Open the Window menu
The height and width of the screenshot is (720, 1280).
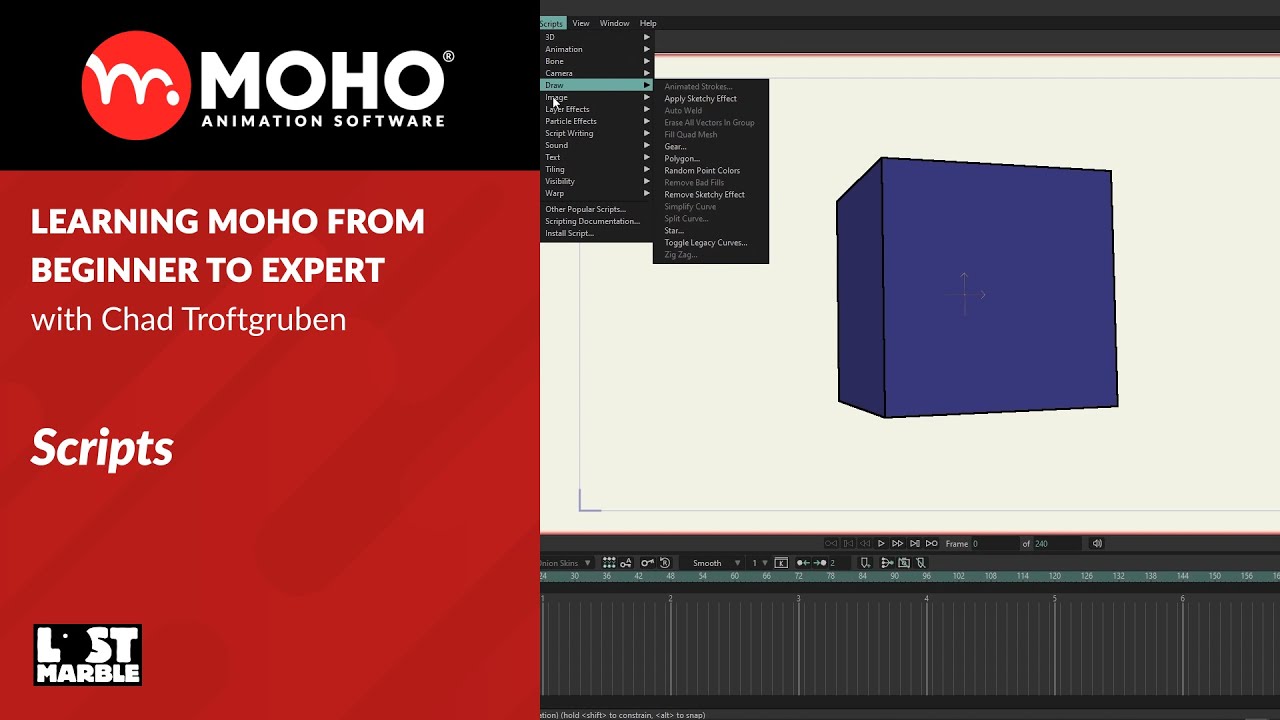pyautogui.click(x=614, y=23)
